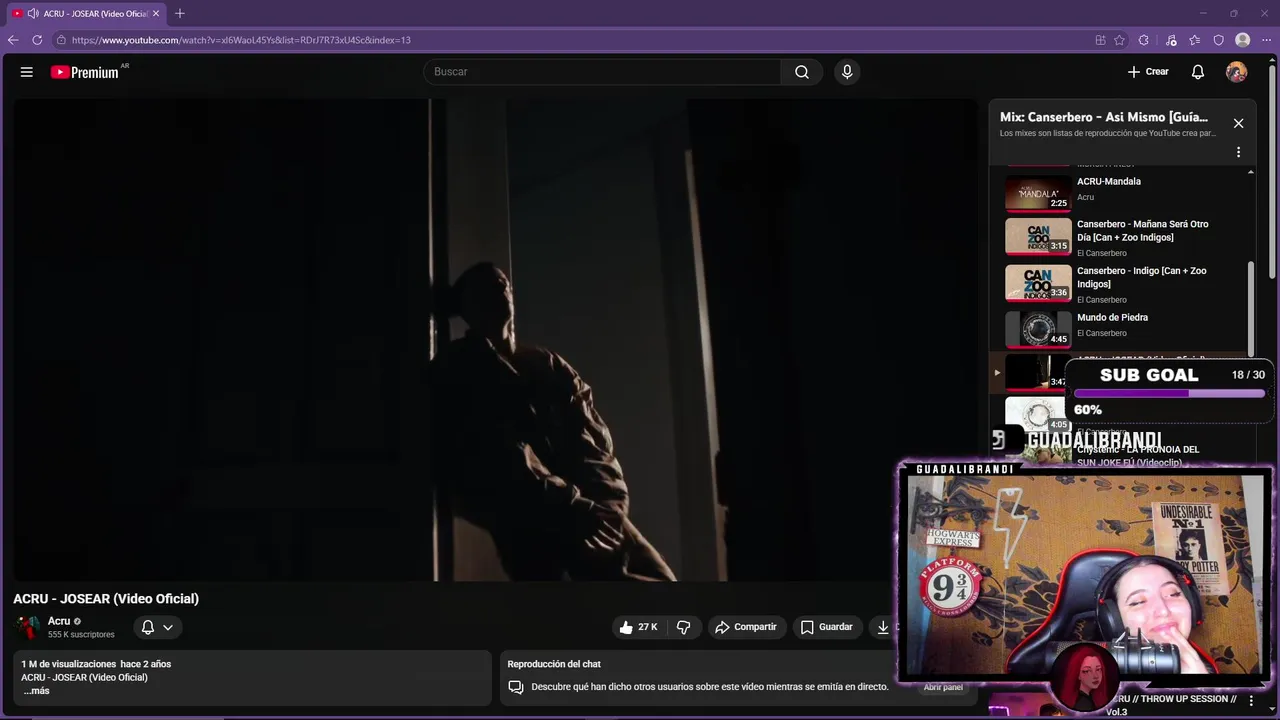
Task: Like the video with 27 K
Action: [x=638, y=627]
